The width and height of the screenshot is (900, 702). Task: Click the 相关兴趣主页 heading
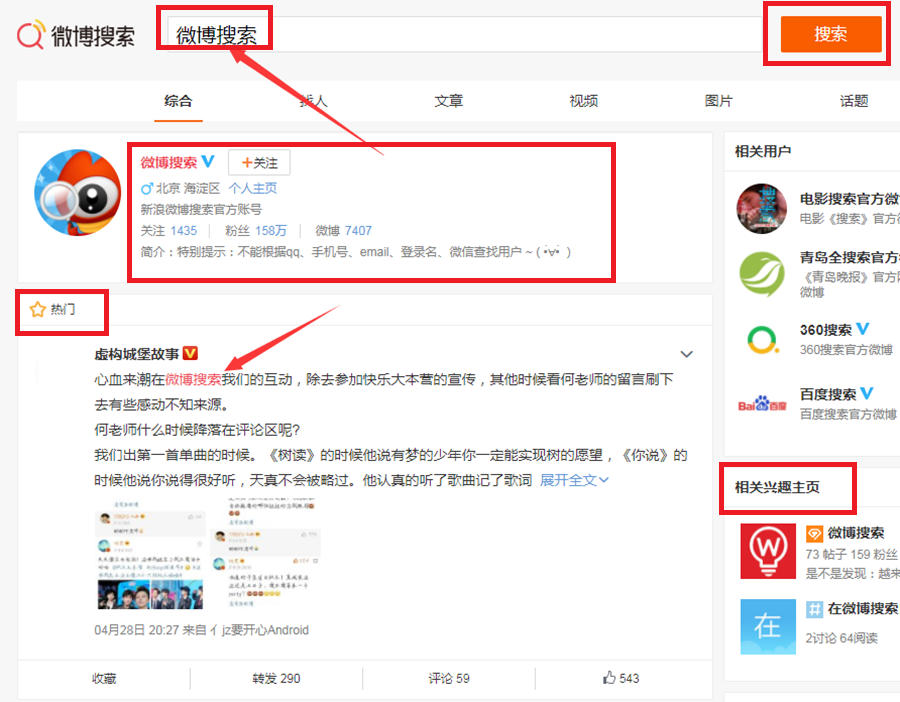point(777,487)
